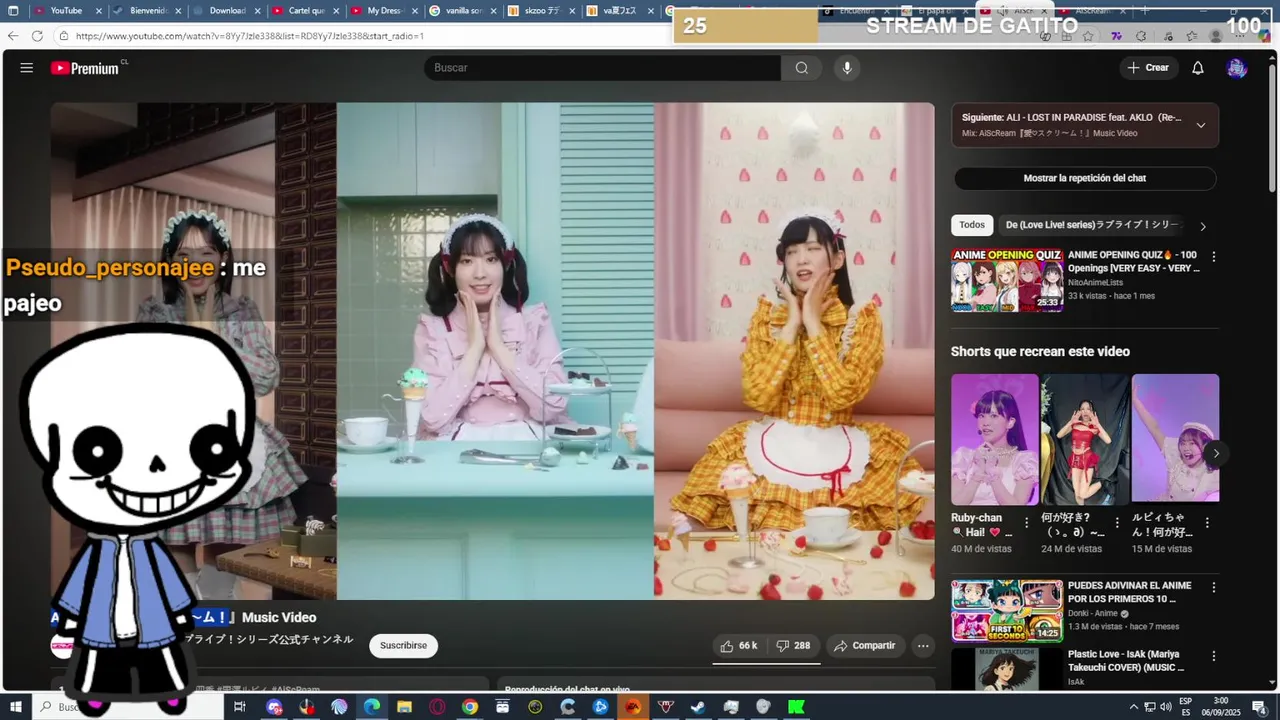Open Windows Start menu

coord(15,707)
